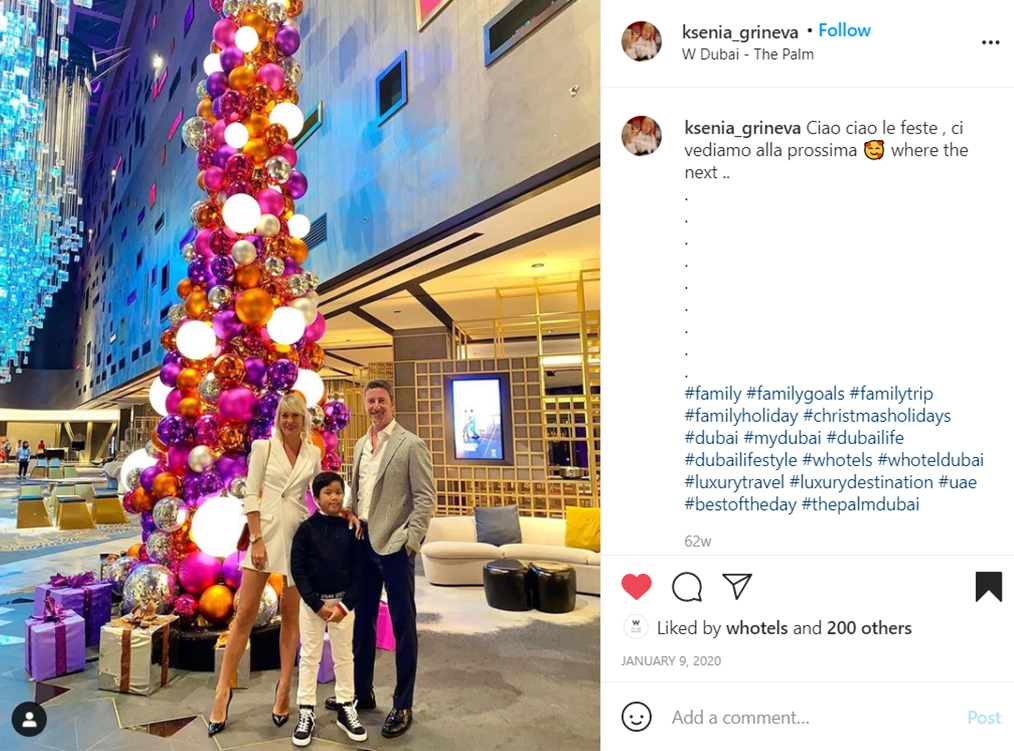Image resolution: width=1014 pixels, height=751 pixels.
Task: Click the whotels liker avatar icon
Action: click(636, 627)
